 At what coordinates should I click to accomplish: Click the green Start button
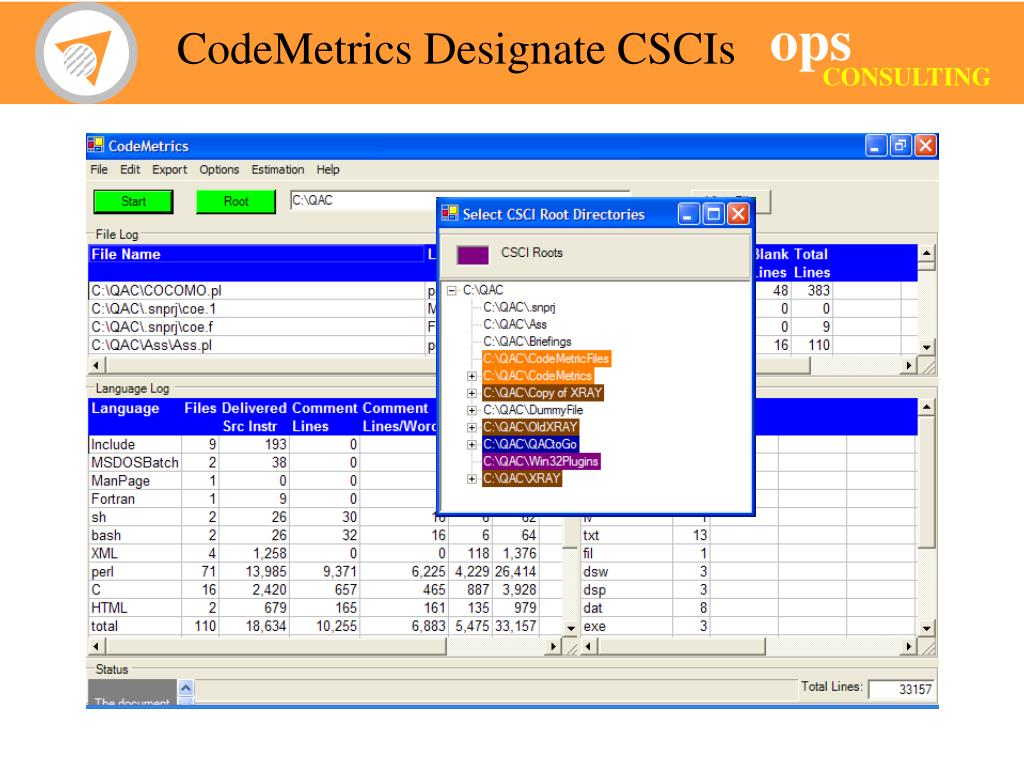(x=133, y=202)
